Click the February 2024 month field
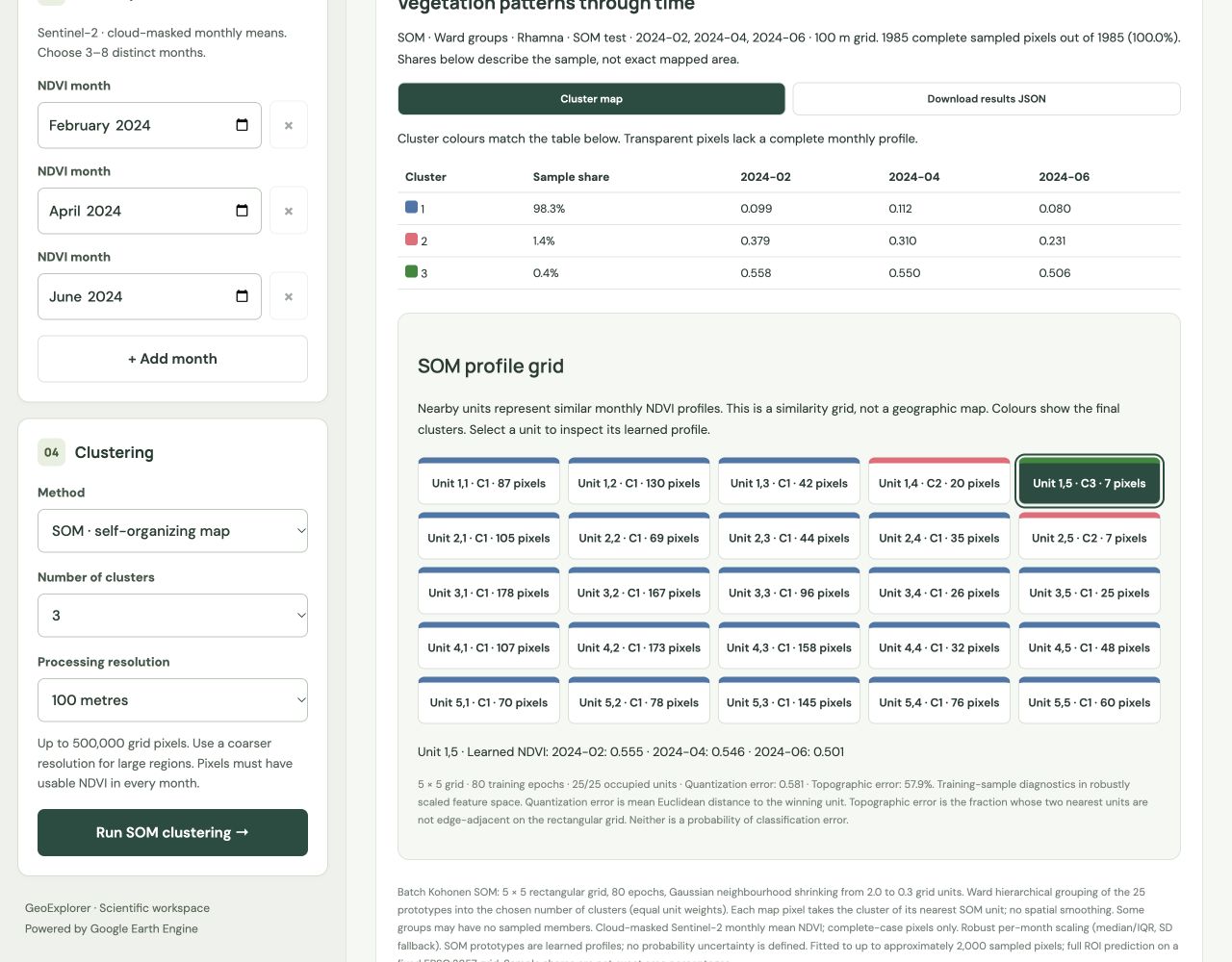This screenshot has width=1232, height=962. coord(149,125)
